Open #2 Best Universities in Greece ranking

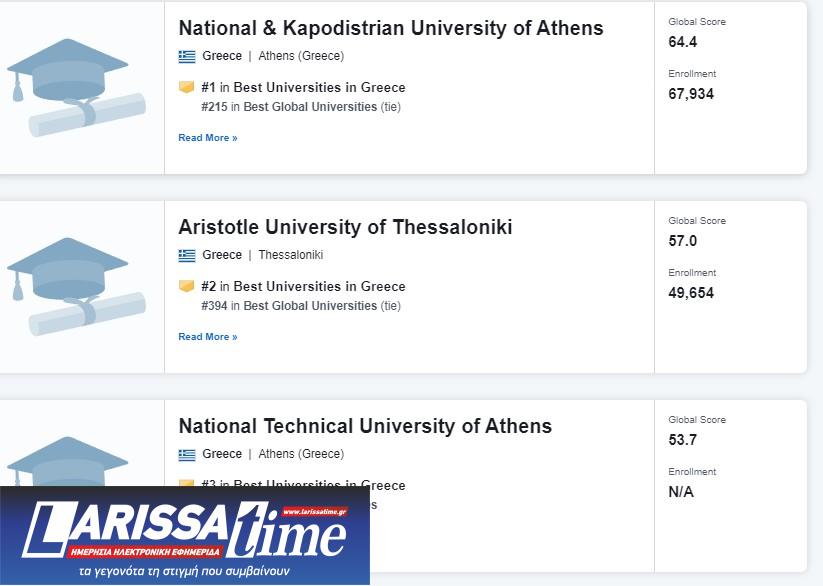pyautogui.click(x=319, y=286)
